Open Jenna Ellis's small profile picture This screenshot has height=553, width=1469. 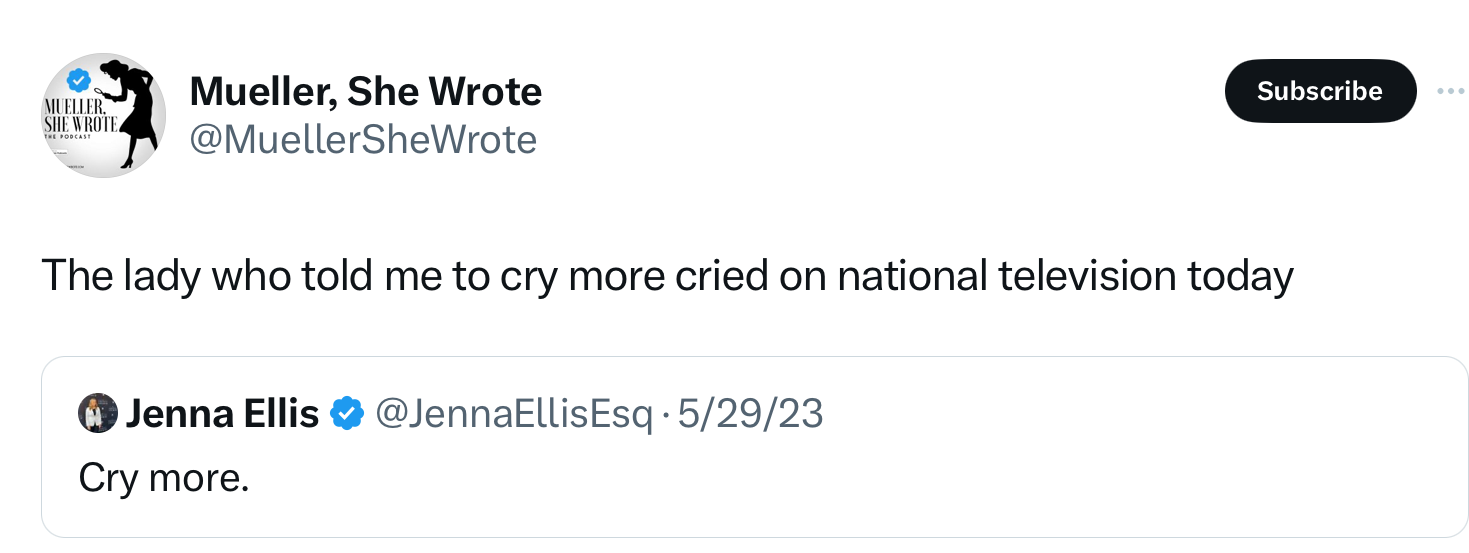(97, 413)
